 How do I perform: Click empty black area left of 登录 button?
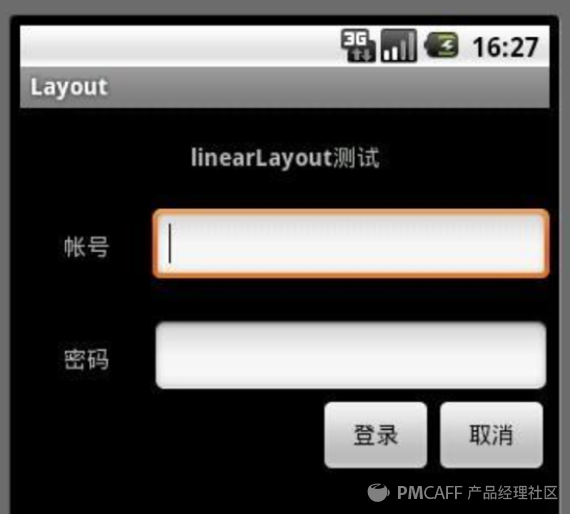171,435
